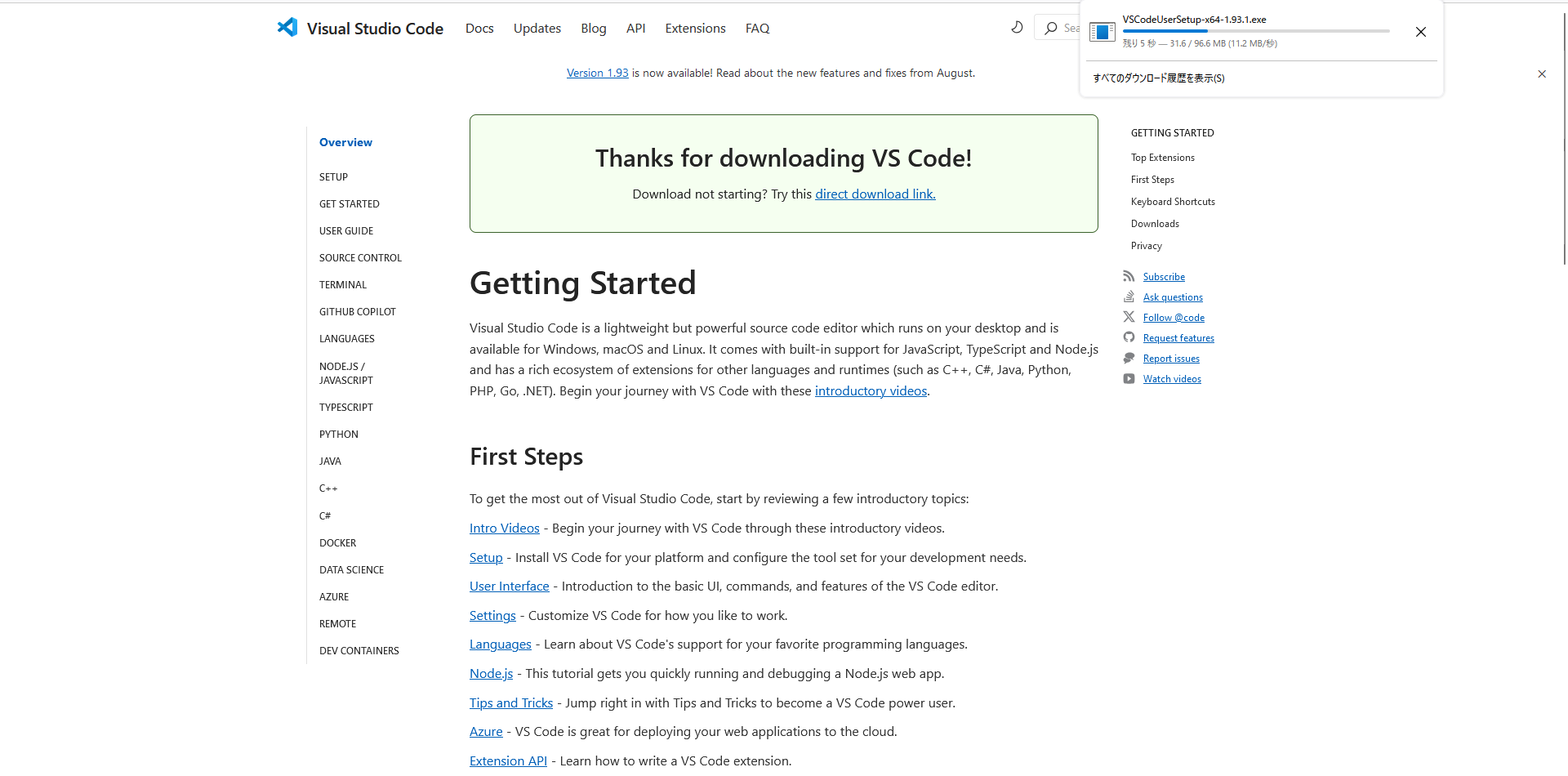Screen dimensions: 1568x776
Task: Dismiss the download item with the X
Action: [x=1421, y=32]
